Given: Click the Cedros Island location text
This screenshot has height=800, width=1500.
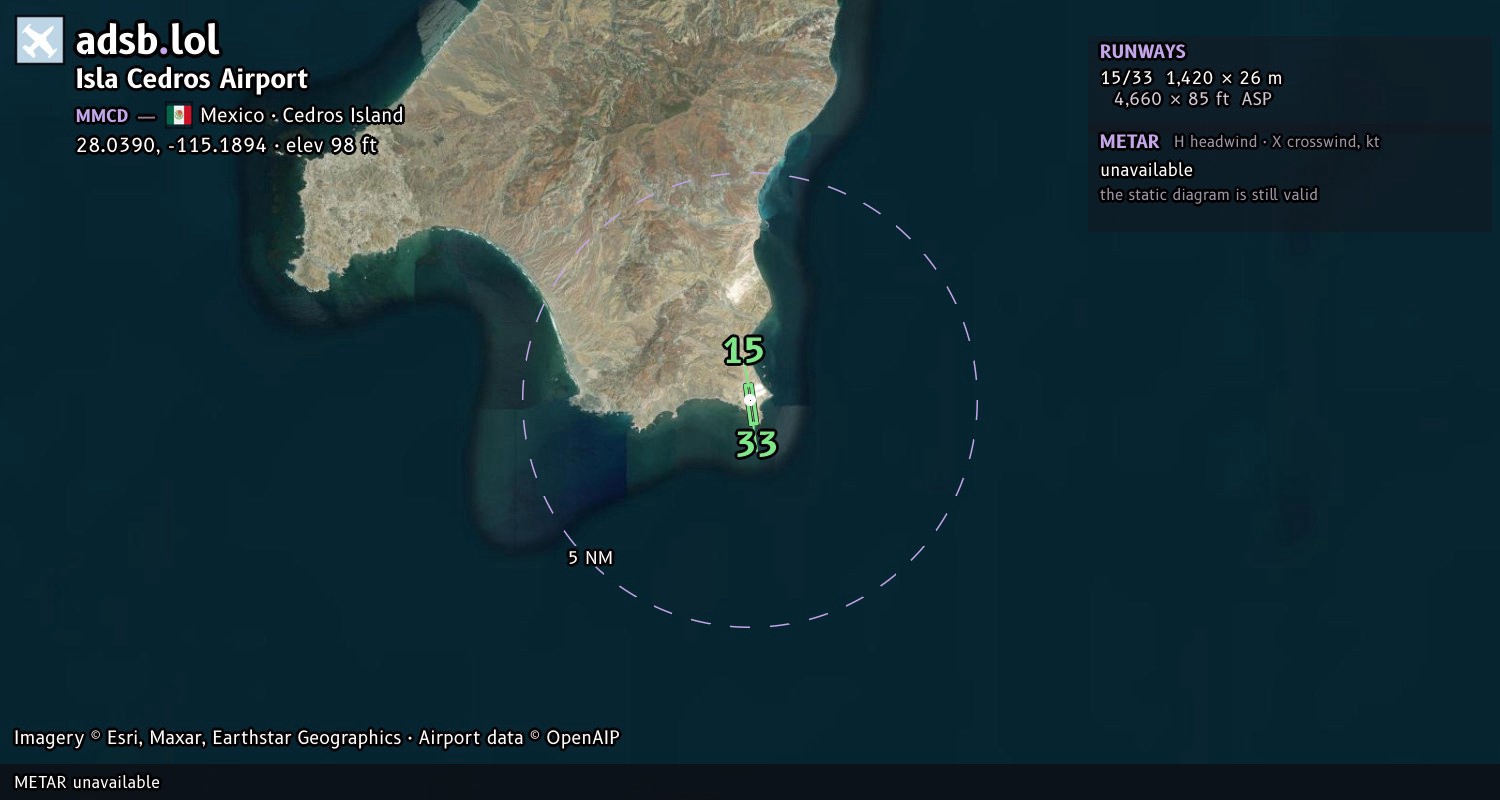Looking at the screenshot, I should pyautogui.click(x=343, y=115).
